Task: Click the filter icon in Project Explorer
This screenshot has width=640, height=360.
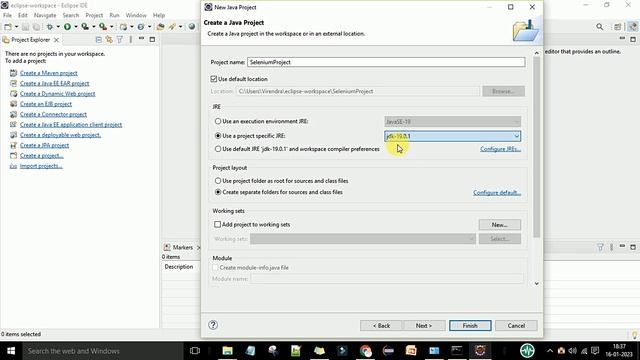Action: [x=120, y=40]
